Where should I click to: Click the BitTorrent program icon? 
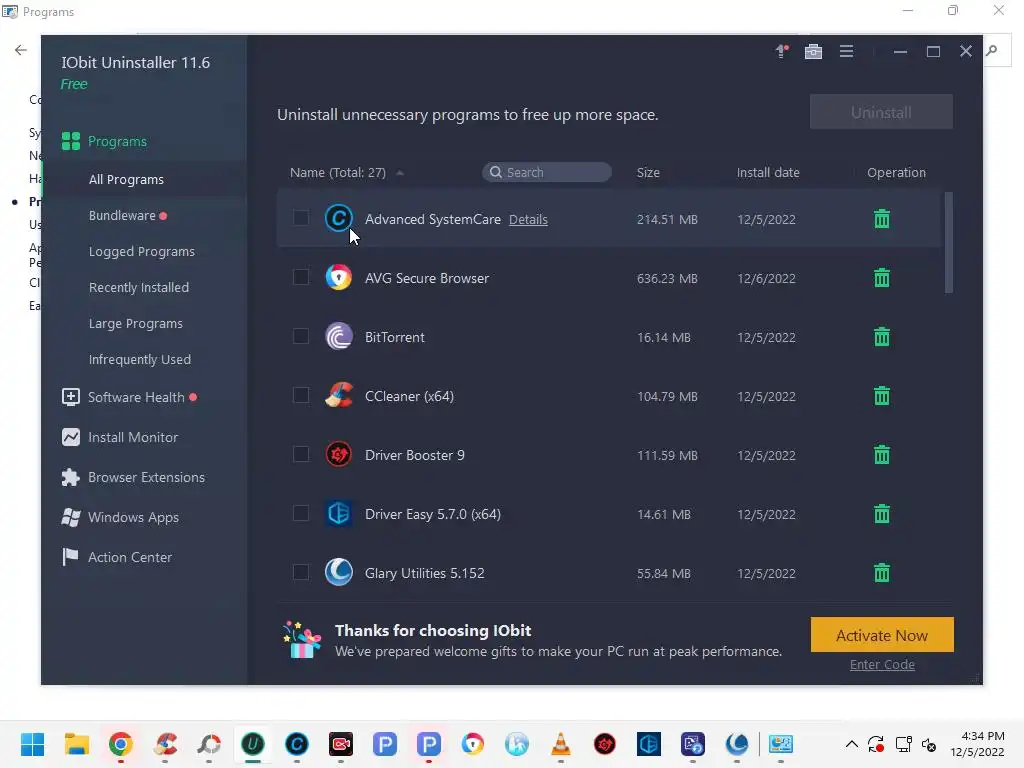click(339, 336)
